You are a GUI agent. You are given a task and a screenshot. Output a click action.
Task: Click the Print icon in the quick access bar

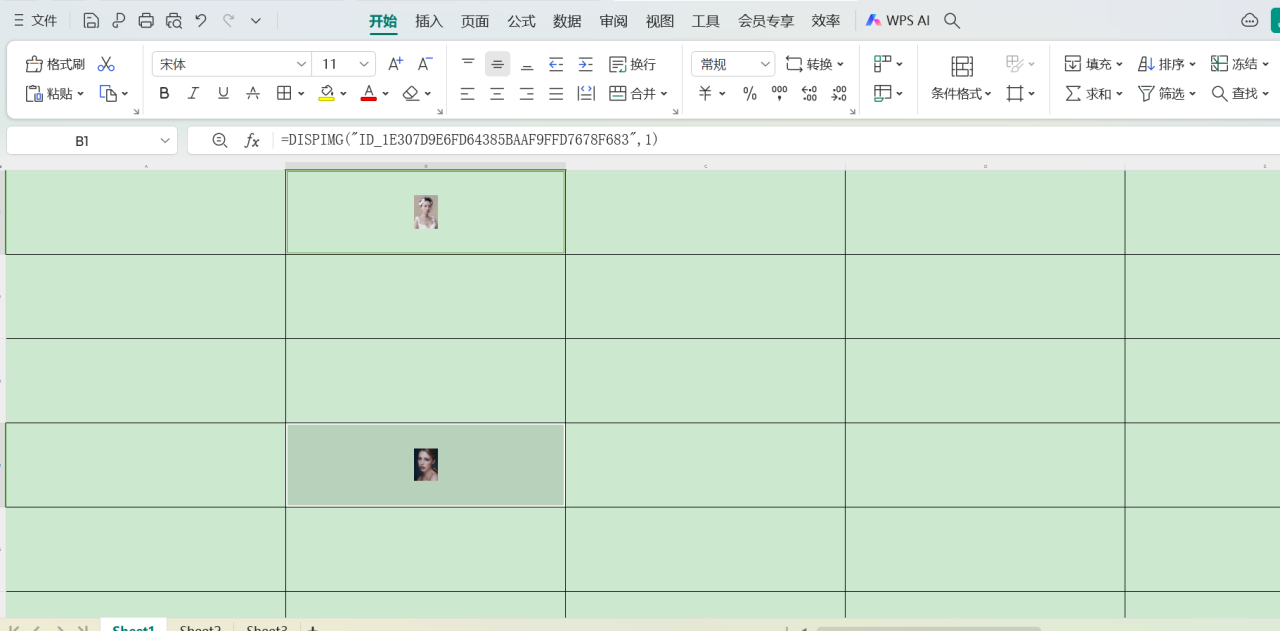[146, 20]
